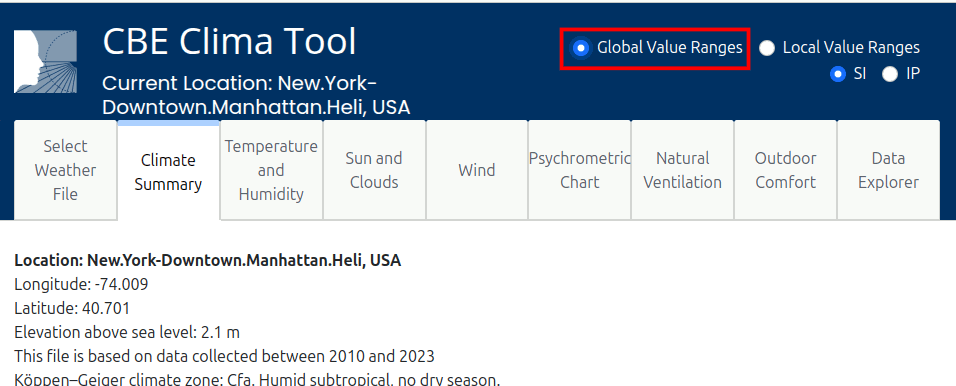Image resolution: width=956 pixels, height=386 pixels.
Task: Choose the IP units radio button
Action: click(890, 74)
